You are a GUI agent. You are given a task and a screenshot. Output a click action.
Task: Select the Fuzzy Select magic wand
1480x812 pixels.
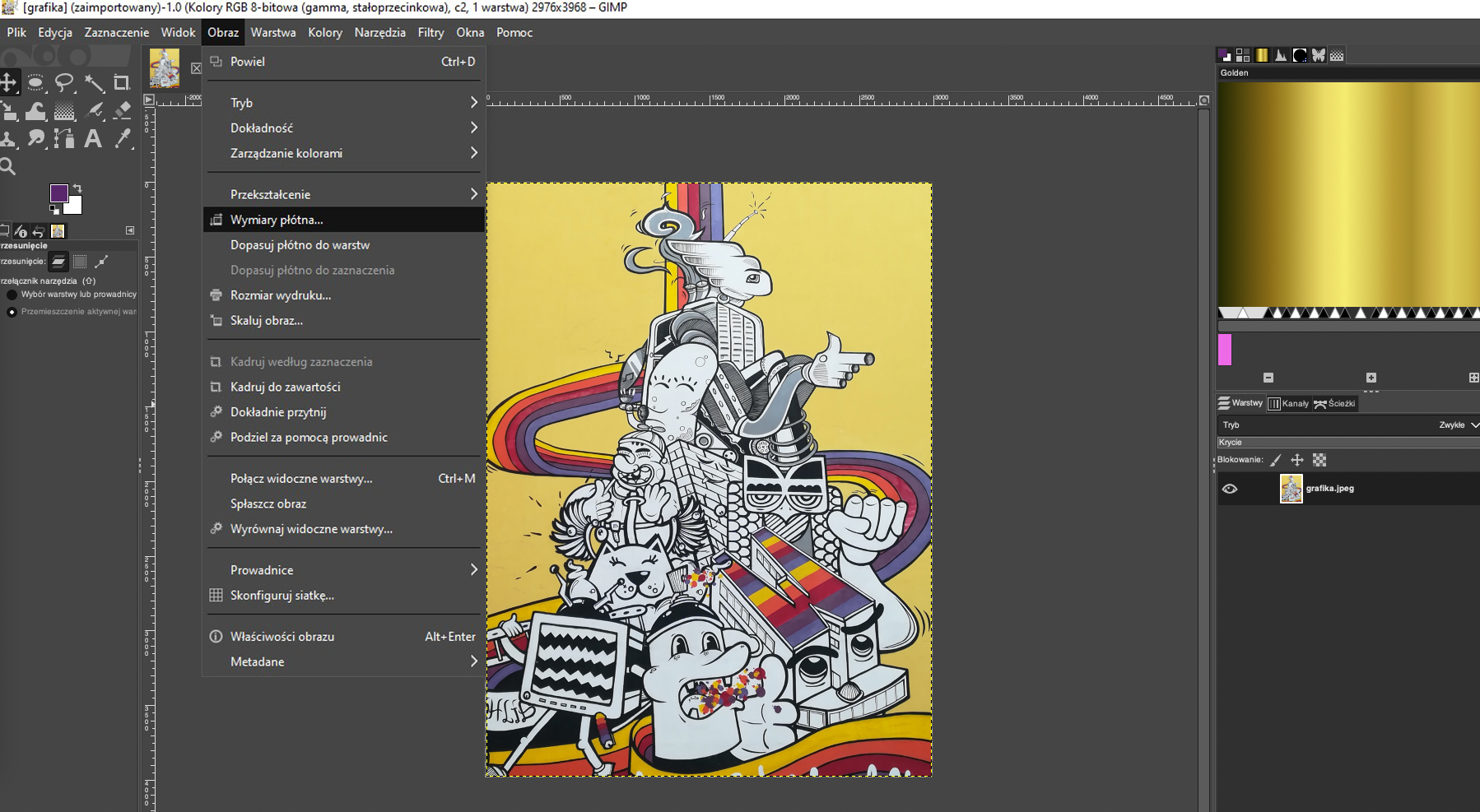click(93, 82)
